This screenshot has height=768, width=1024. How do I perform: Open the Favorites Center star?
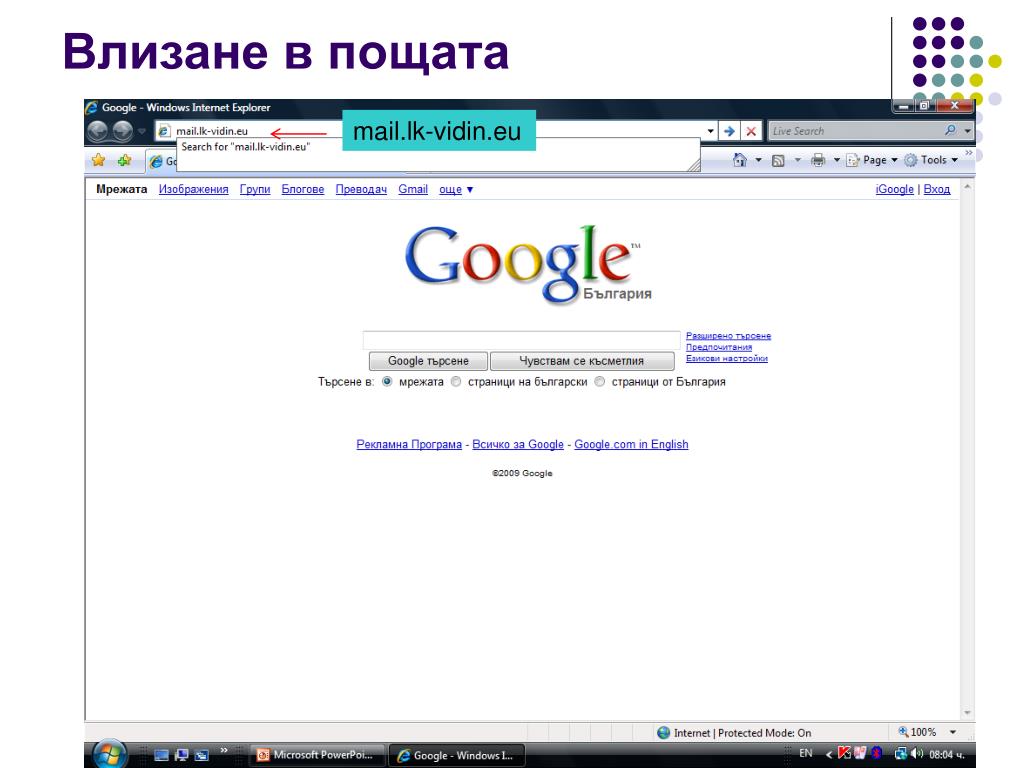[99, 160]
